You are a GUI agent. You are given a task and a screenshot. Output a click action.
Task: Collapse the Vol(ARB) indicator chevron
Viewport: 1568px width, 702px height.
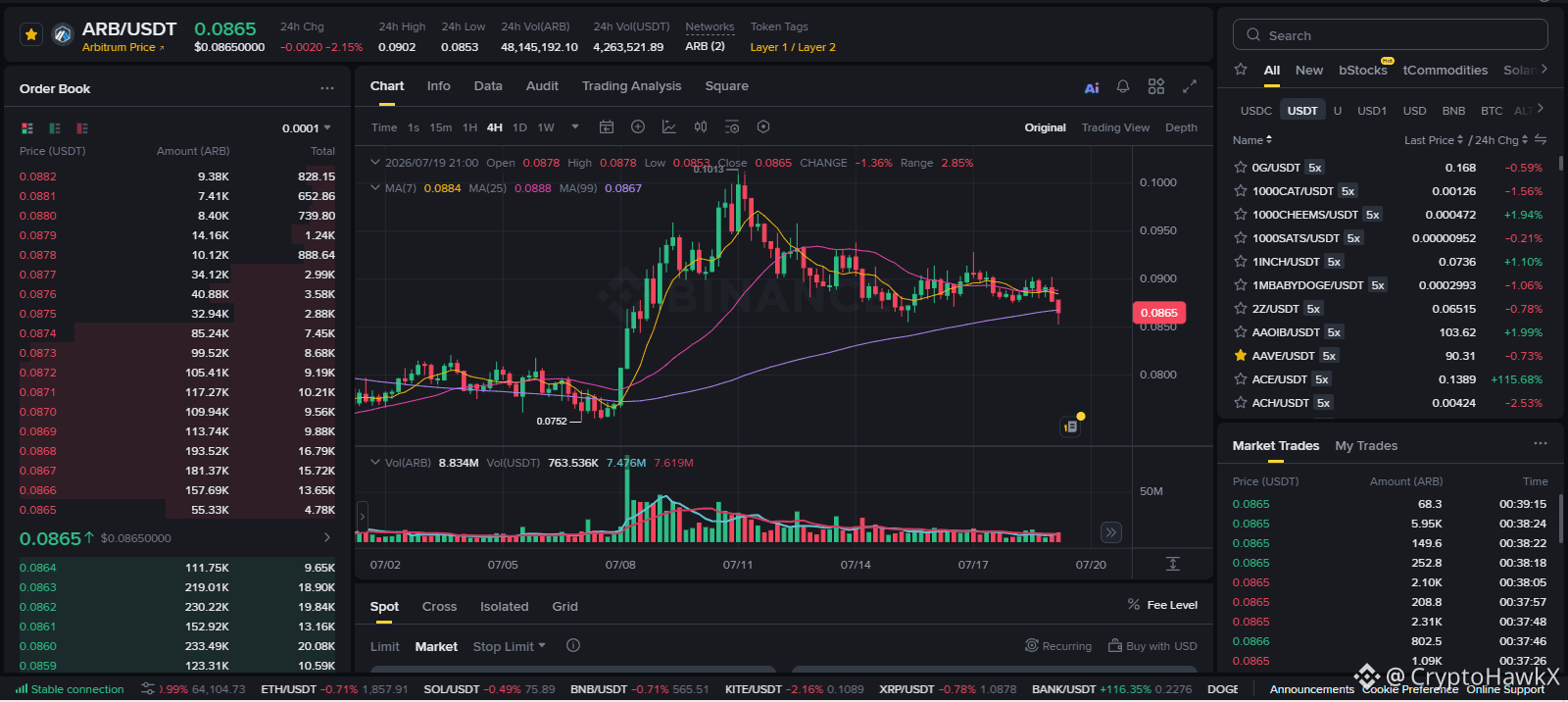374,462
